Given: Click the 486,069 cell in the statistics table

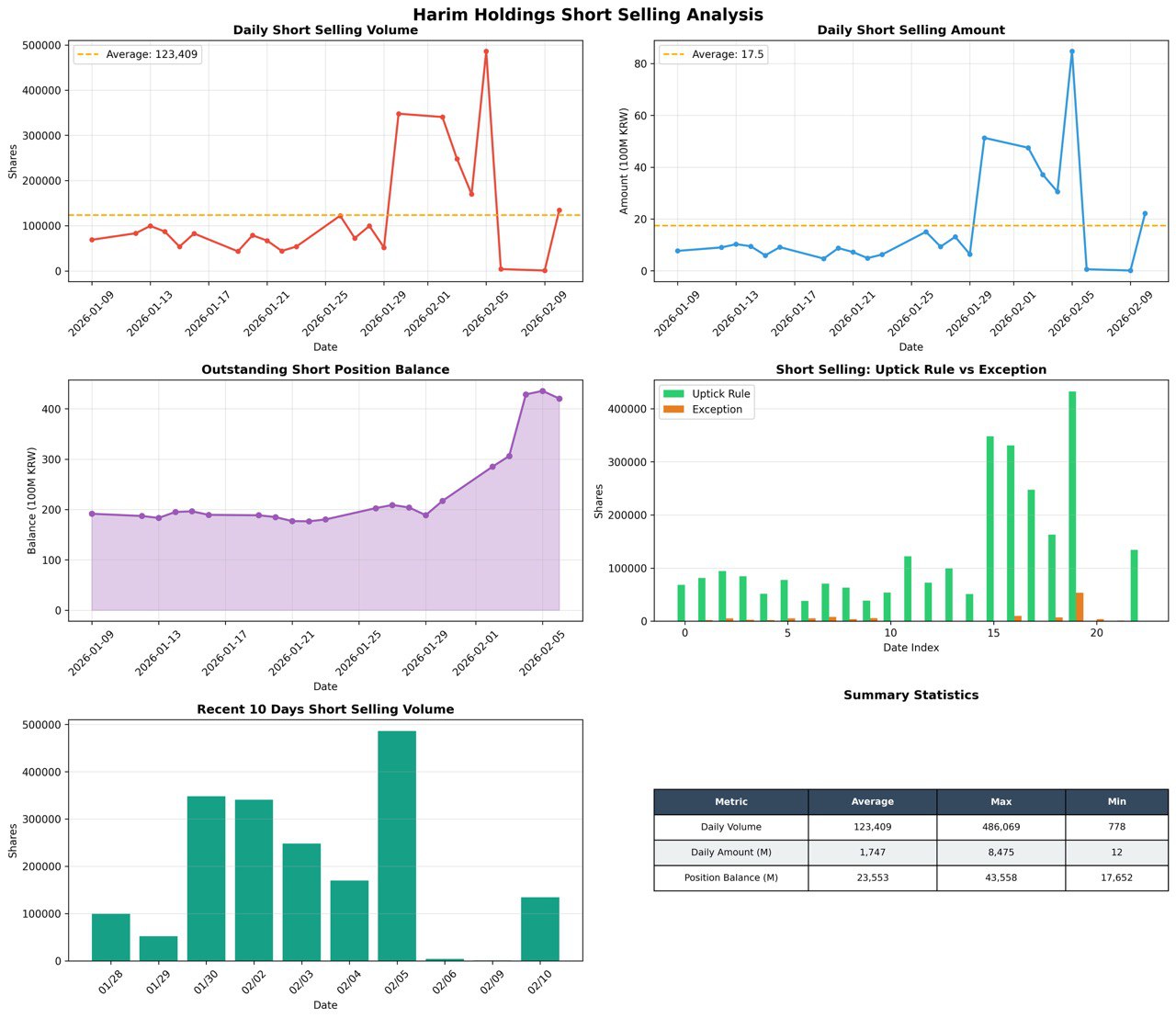Looking at the screenshot, I should [1001, 827].
